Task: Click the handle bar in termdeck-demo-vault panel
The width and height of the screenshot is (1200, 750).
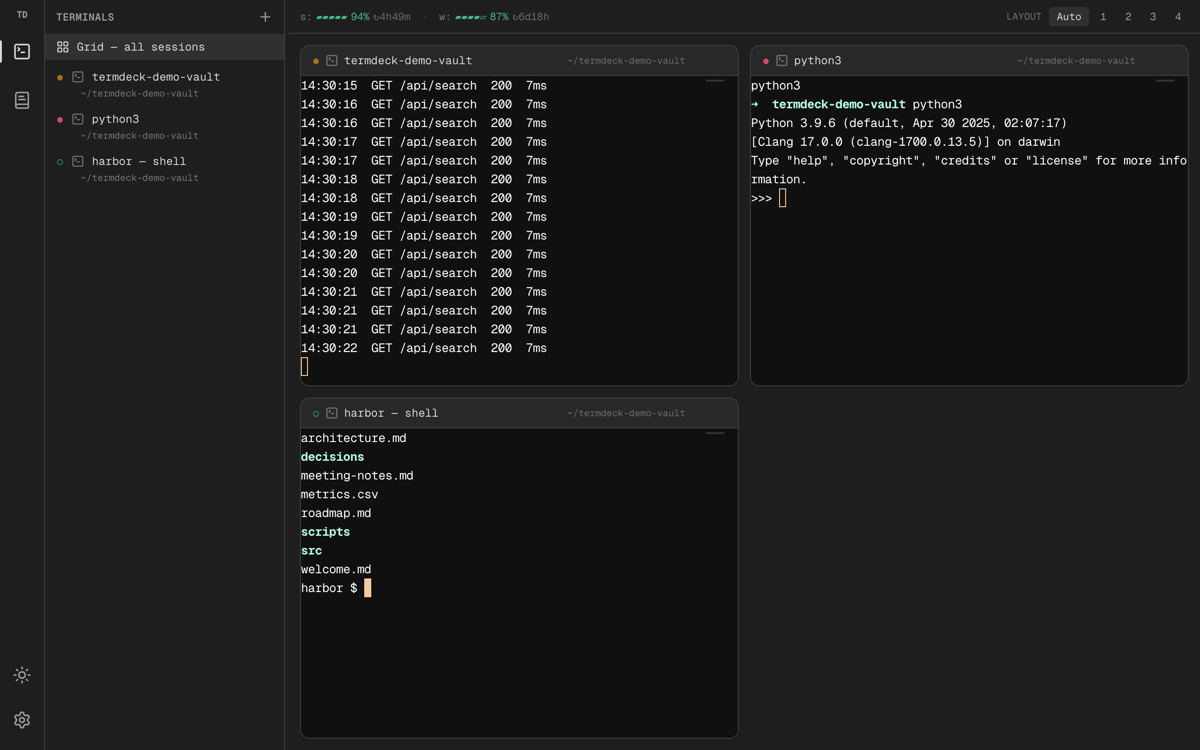Action: [715, 81]
